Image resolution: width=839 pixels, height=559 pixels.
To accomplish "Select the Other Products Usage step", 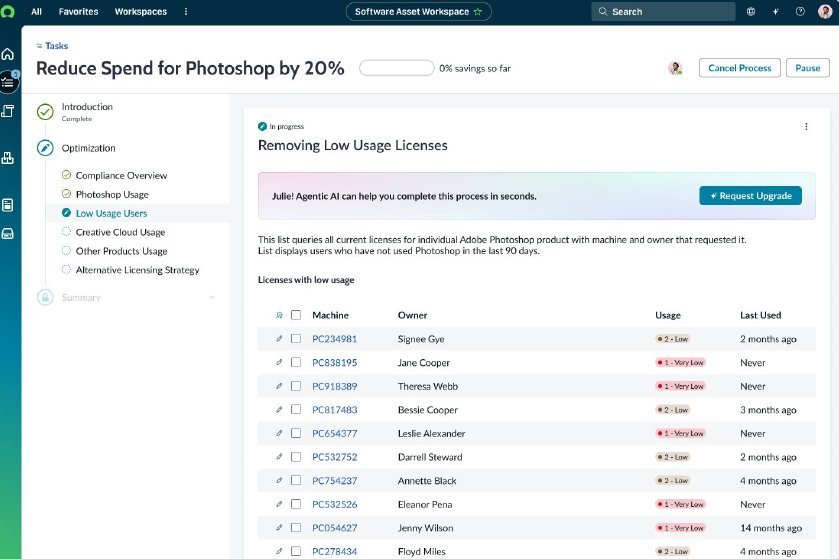I will (121, 251).
